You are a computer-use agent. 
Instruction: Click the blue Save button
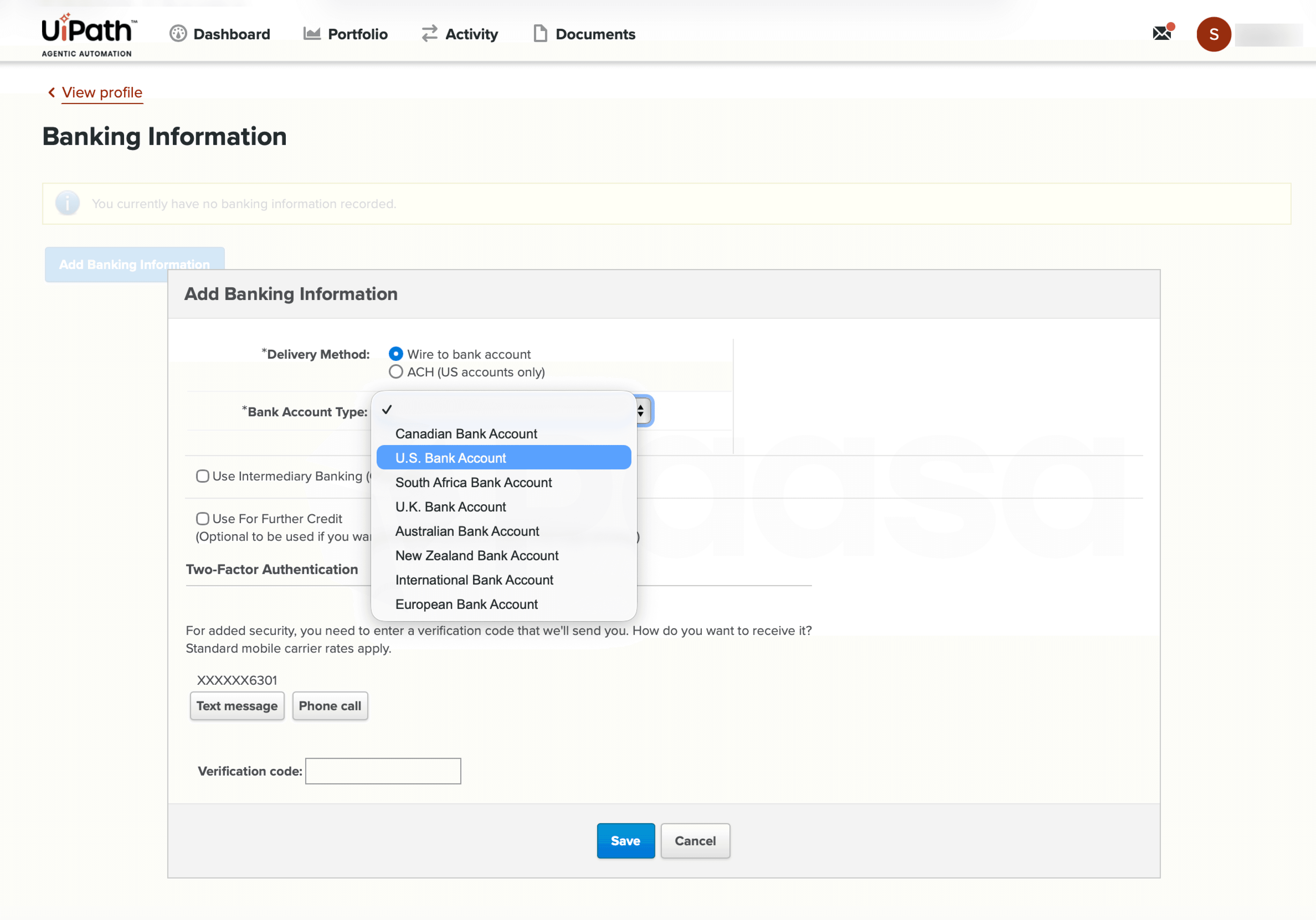tap(625, 840)
